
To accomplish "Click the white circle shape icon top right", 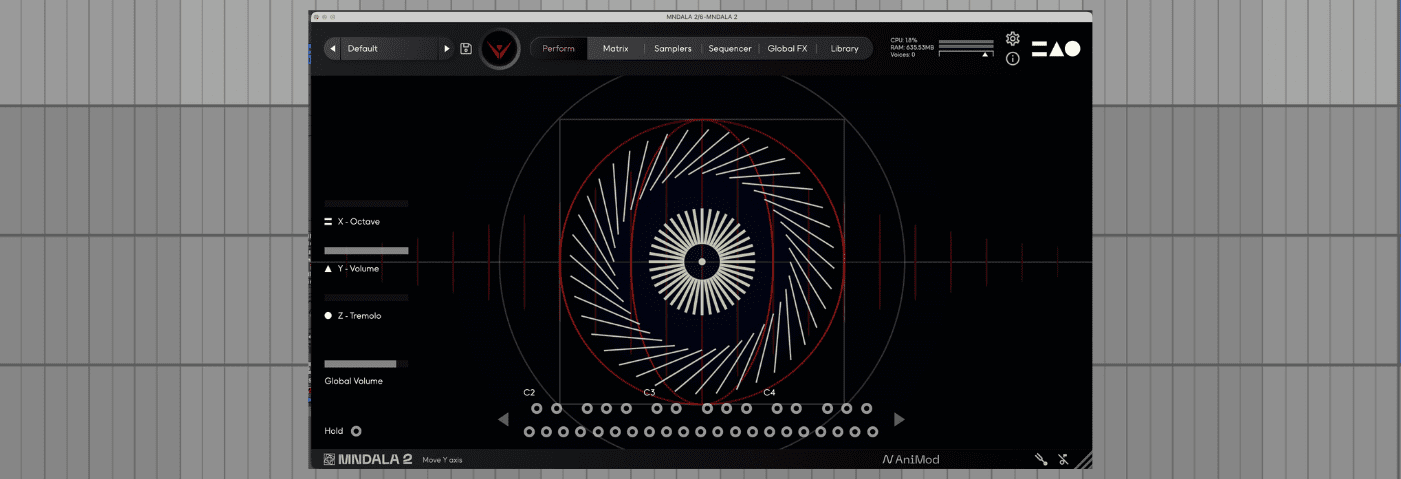I will click(x=1072, y=49).
